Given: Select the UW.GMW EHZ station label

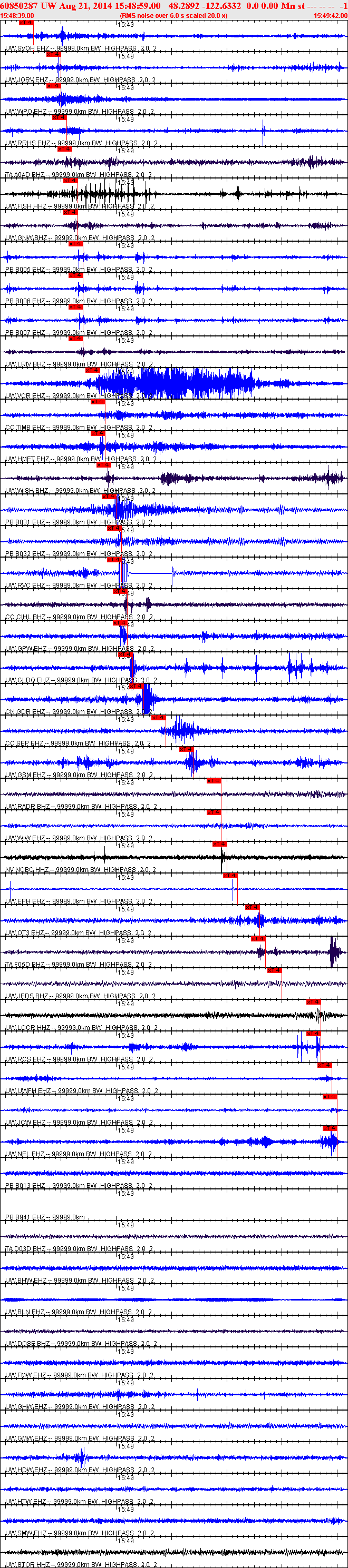Looking at the screenshot, I should tap(80, 1439).
